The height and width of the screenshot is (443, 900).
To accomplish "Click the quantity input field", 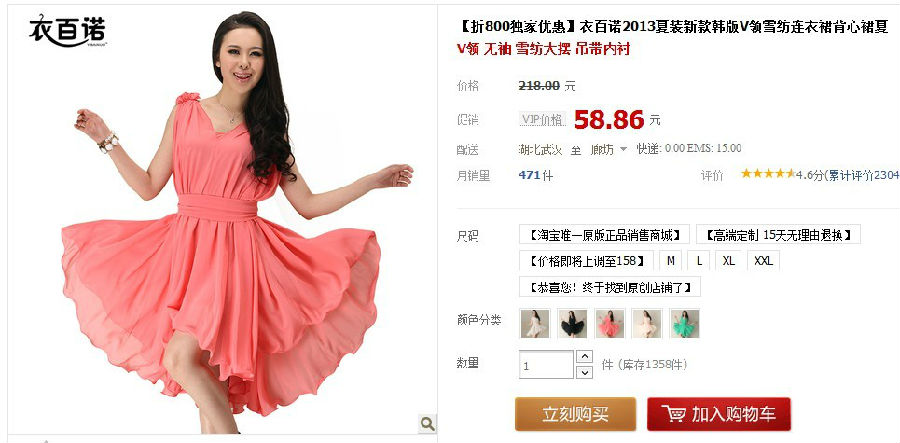I will (x=546, y=365).
